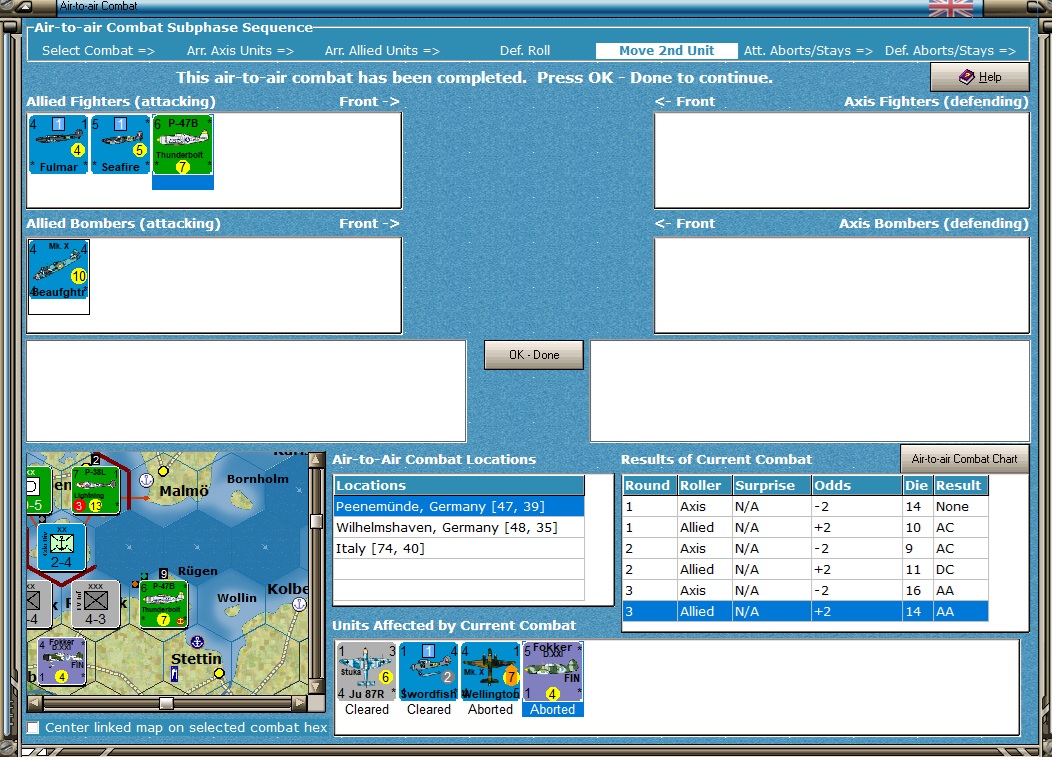Click the anchor port symbol near Malmö
1052x757 pixels.
(146, 480)
